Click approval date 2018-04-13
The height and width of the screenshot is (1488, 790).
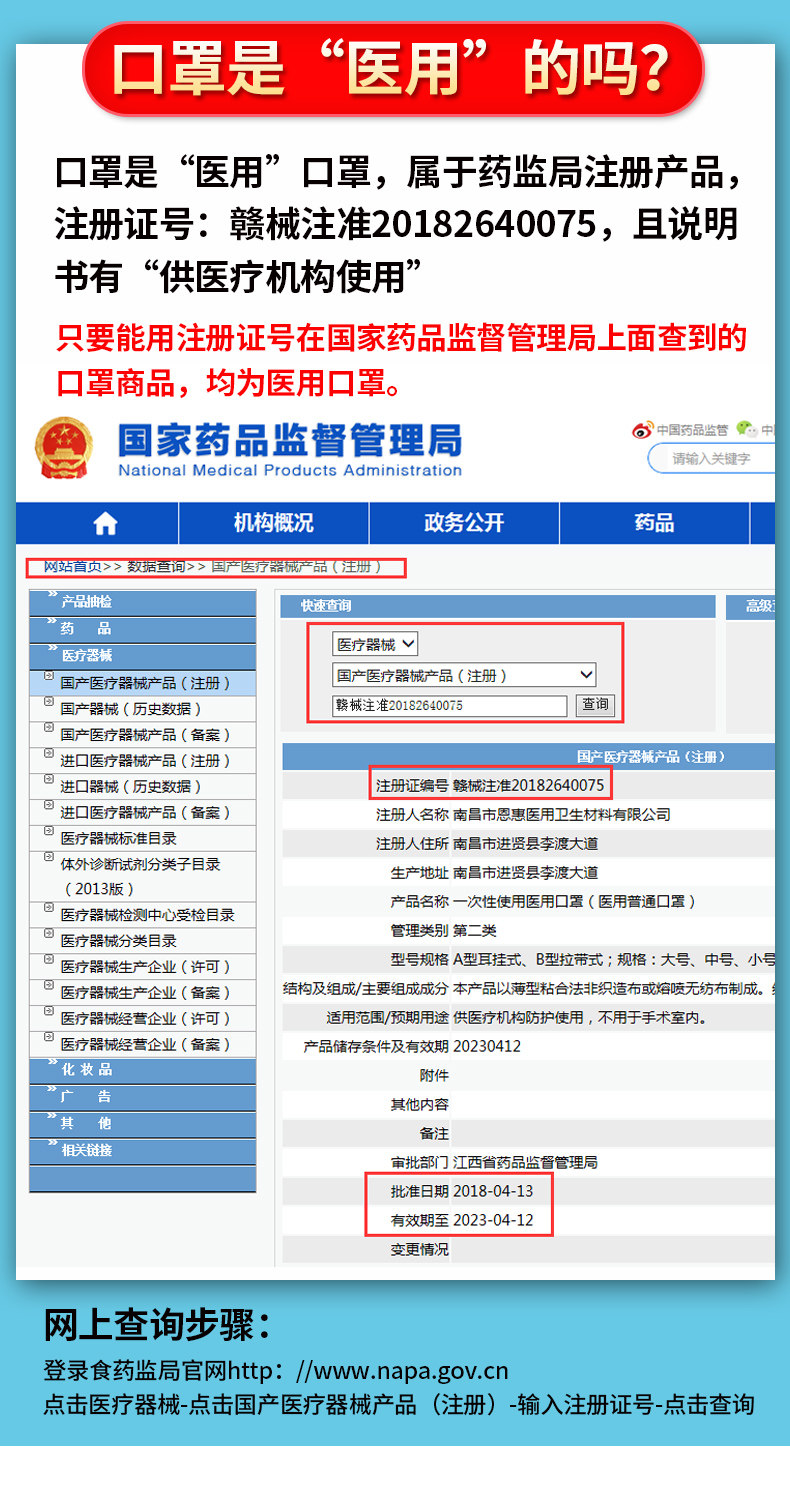click(493, 1192)
